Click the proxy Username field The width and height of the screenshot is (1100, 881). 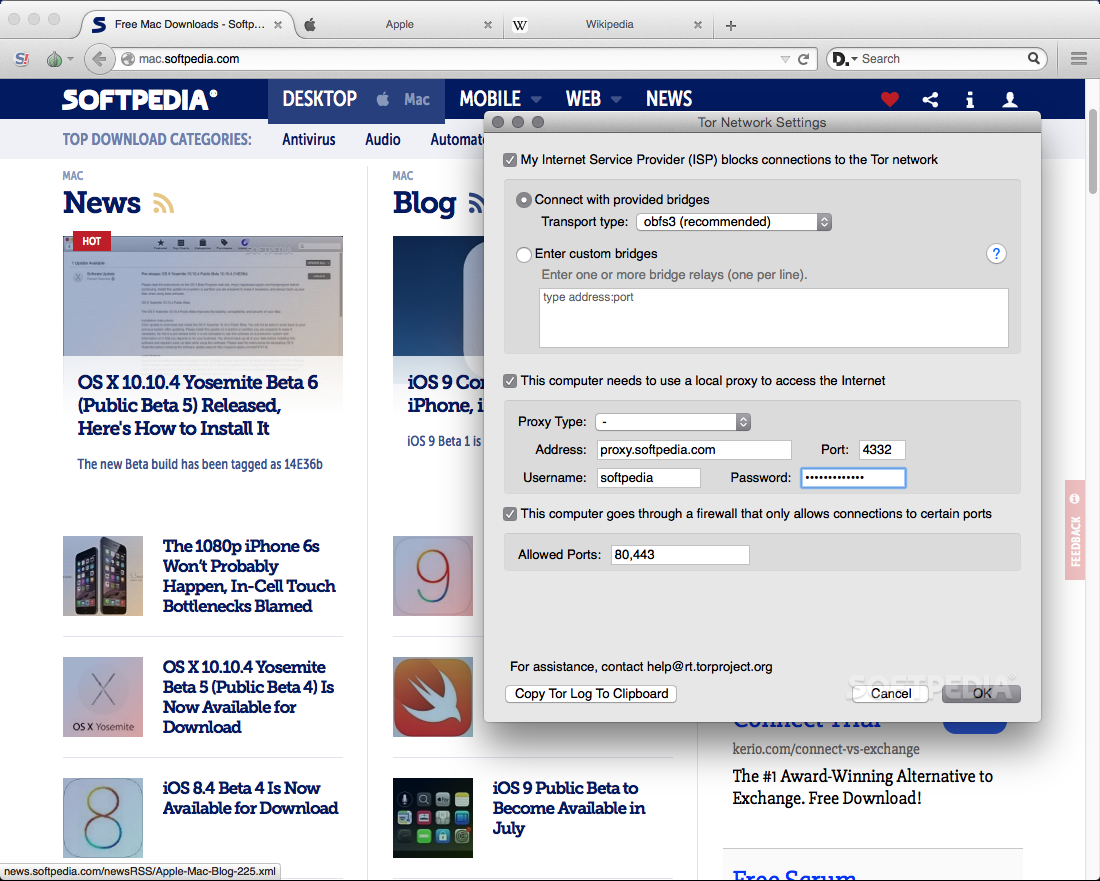(649, 478)
